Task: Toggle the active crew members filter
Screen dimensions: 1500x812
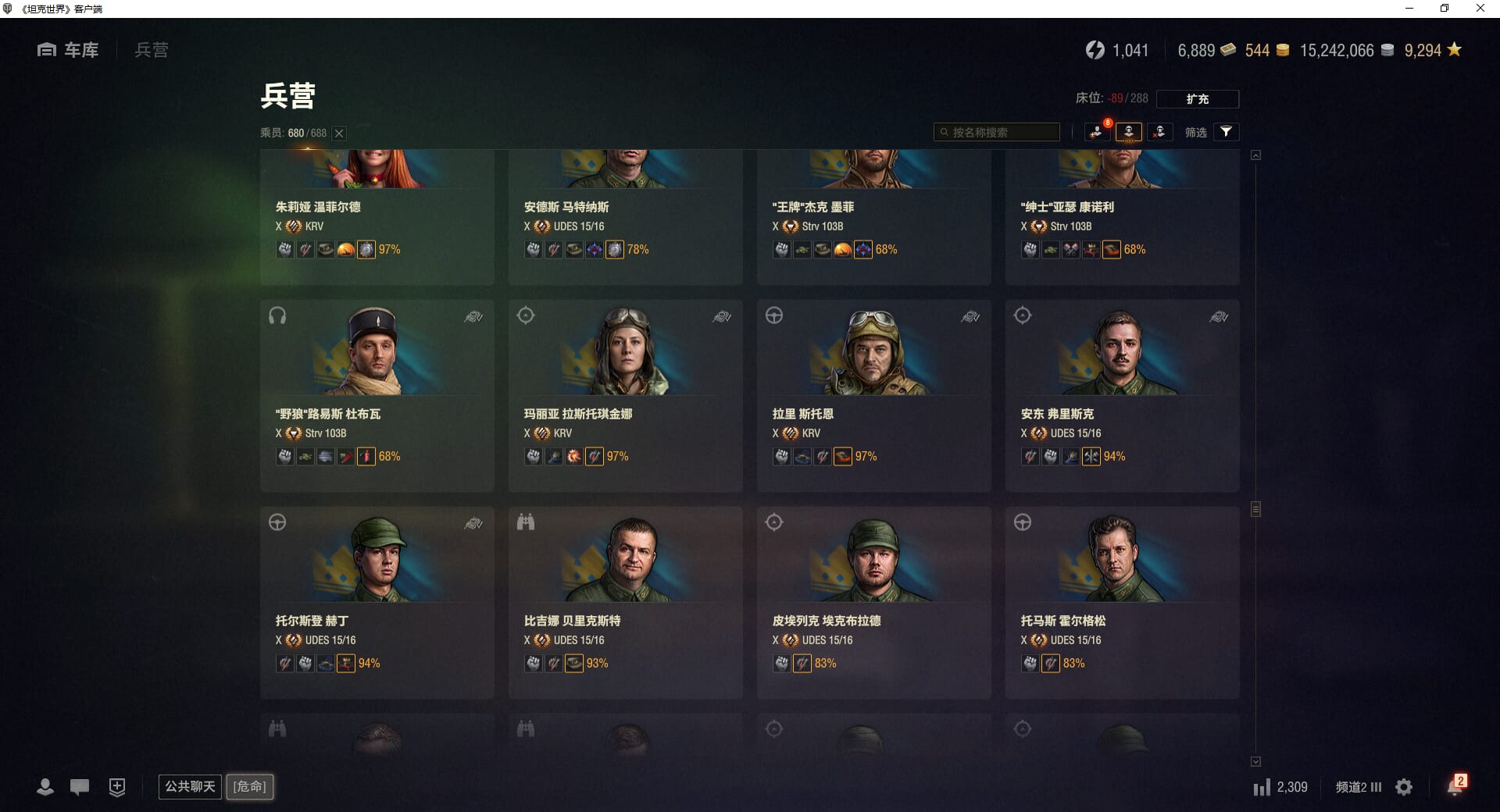Action: [1128, 132]
